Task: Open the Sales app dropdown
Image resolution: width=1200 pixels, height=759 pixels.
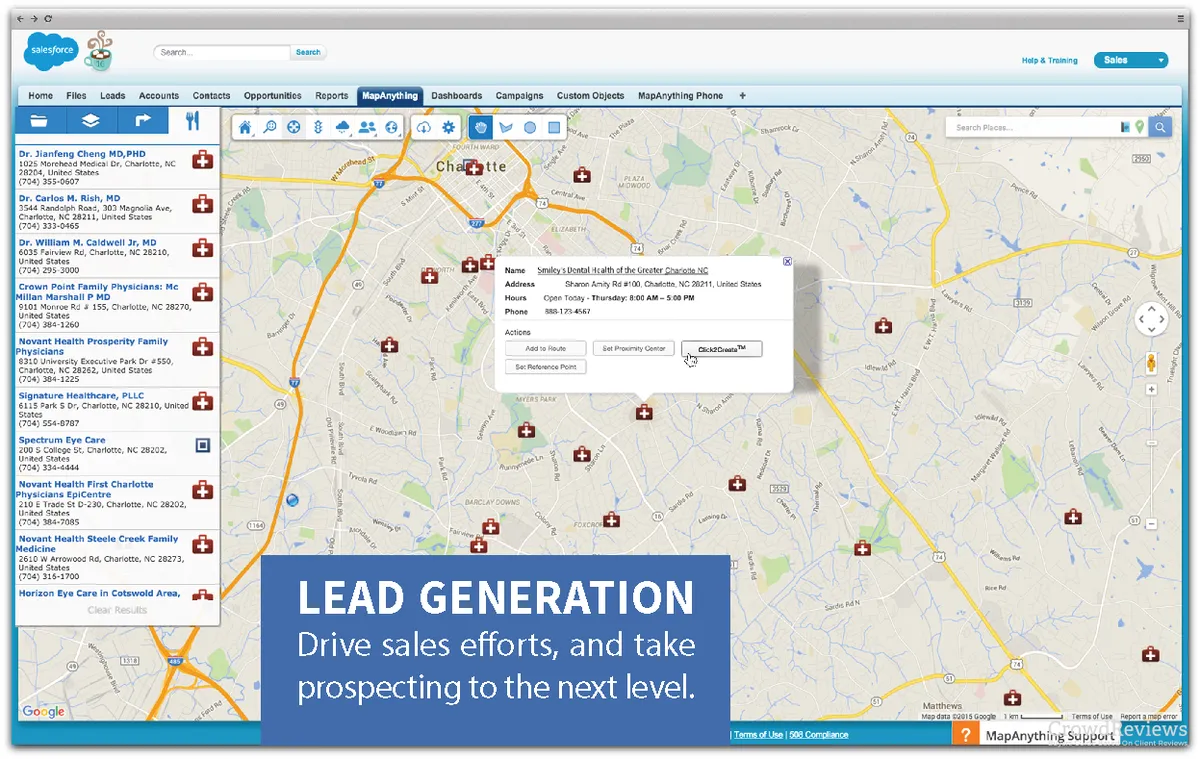Action: (x=1131, y=60)
